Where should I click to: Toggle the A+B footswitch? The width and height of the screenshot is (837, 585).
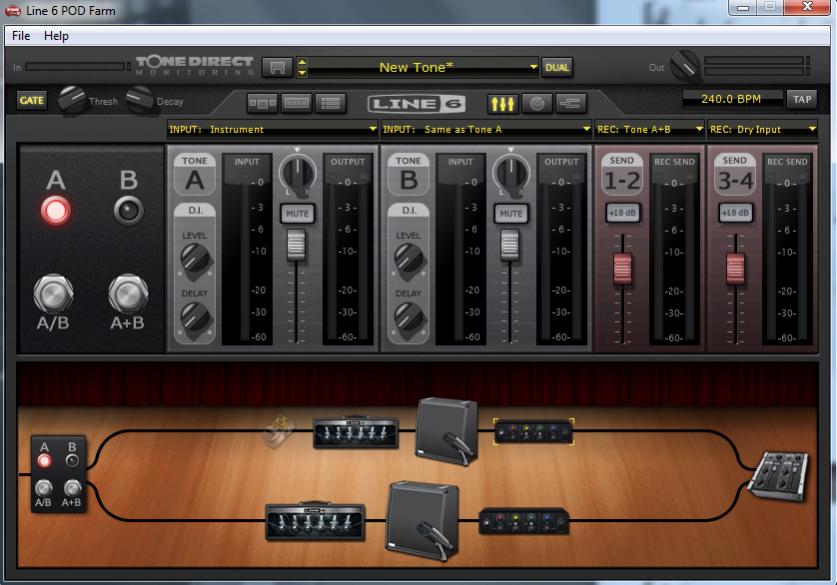128,293
